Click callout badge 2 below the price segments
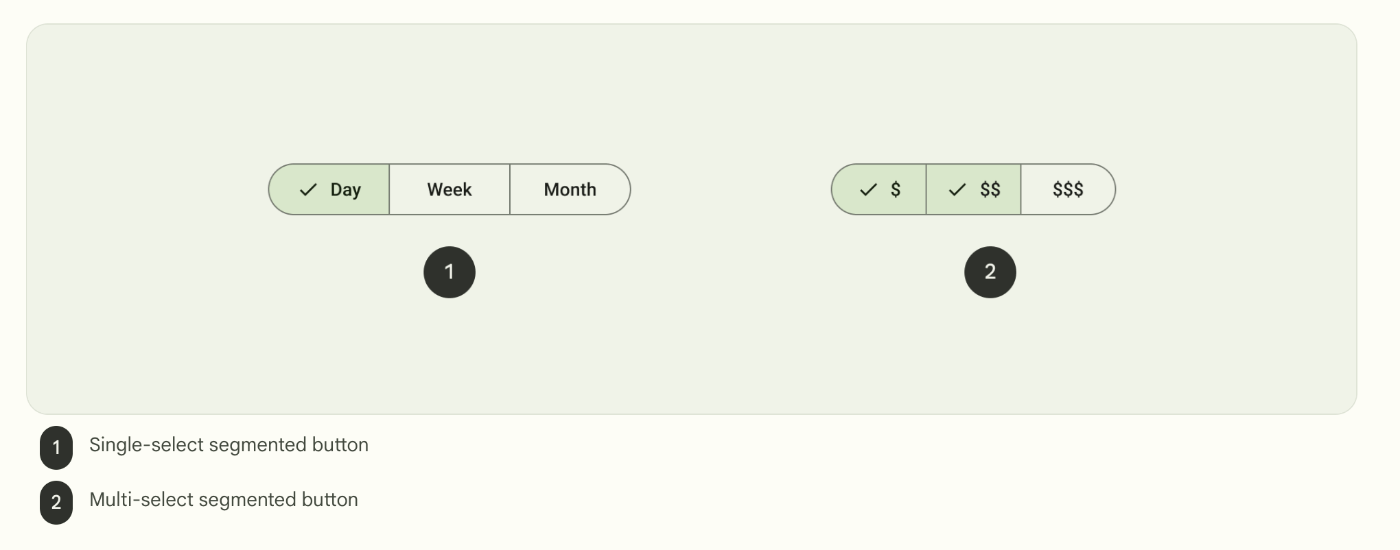The height and width of the screenshot is (550, 1400). tap(990, 272)
